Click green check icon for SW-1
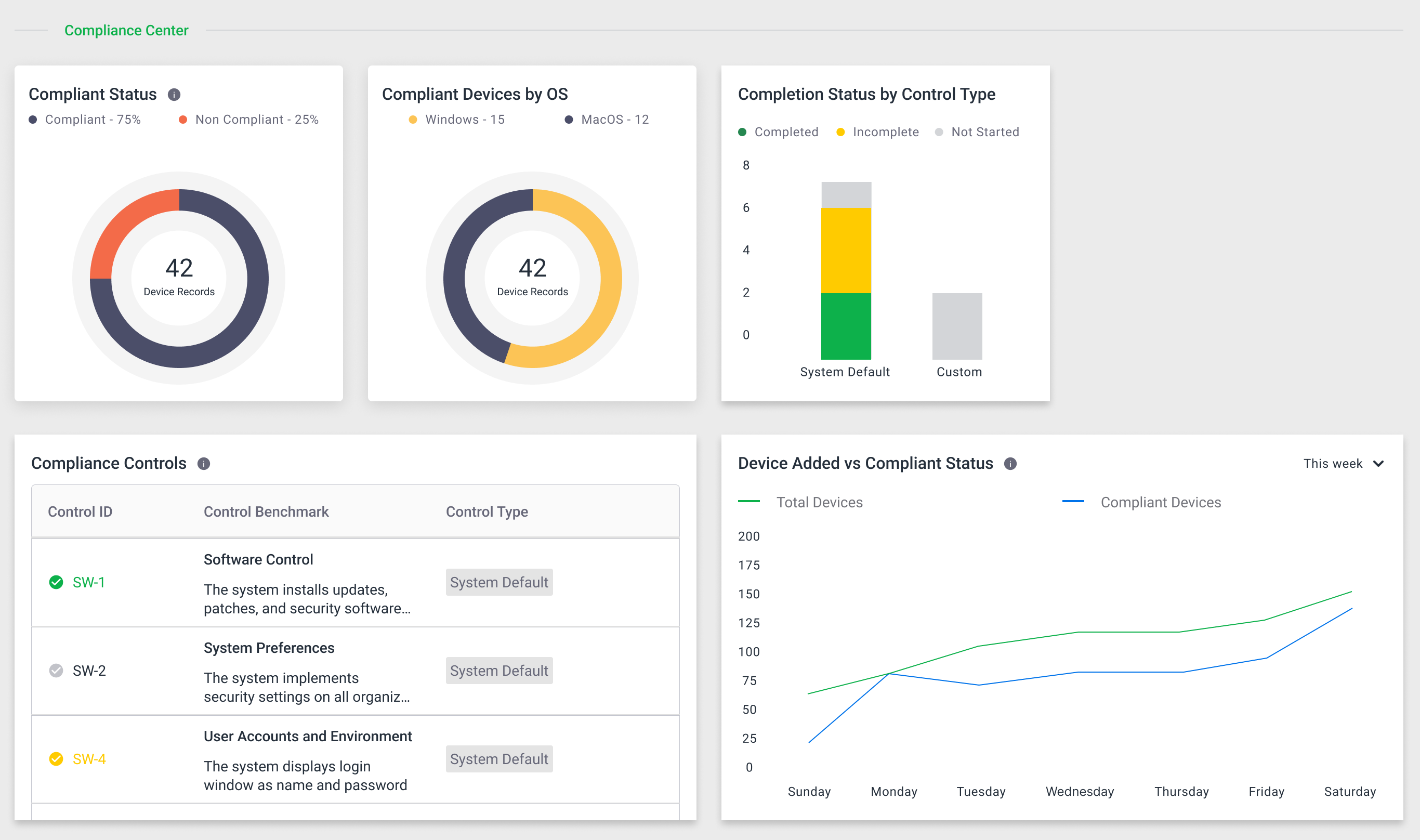This screenshot has height=840, width=1420. tap(56, 583)
